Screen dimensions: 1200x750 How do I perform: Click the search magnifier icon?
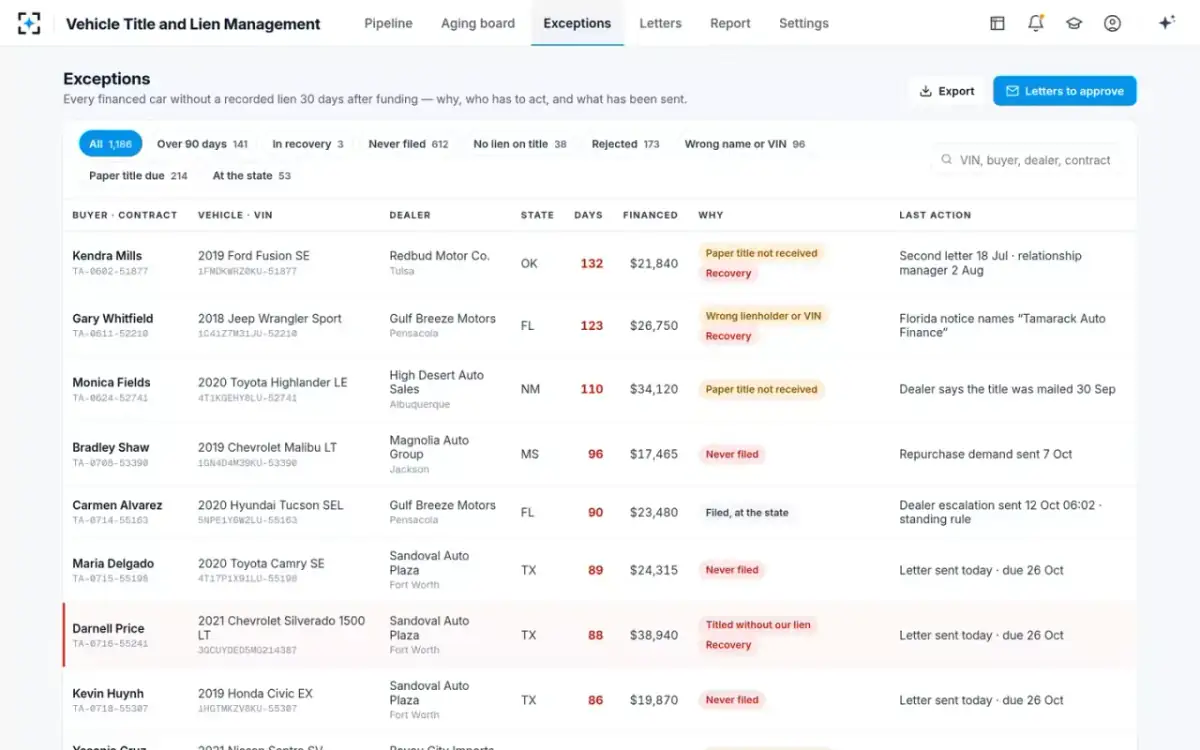point(946,160)
